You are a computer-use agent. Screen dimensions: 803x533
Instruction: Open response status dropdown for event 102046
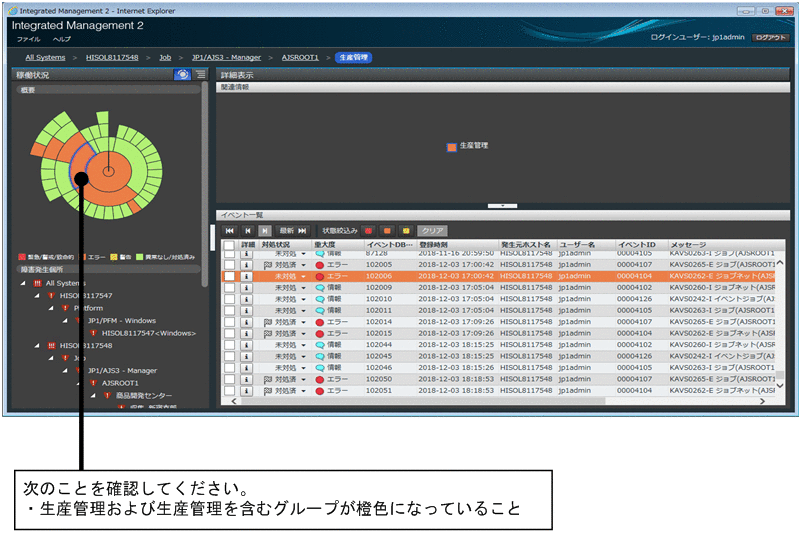(x=304, y=368)
